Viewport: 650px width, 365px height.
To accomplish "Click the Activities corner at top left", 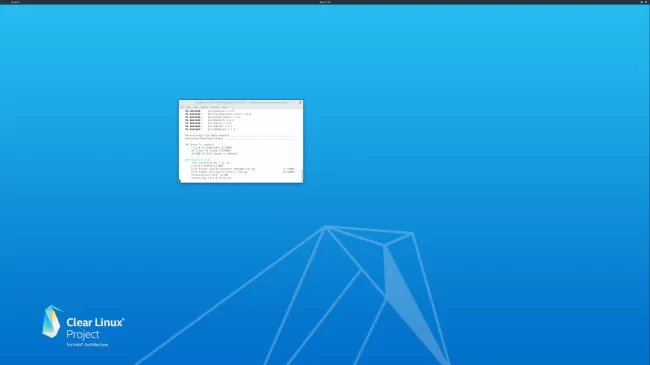I will [x=4, y=2].
